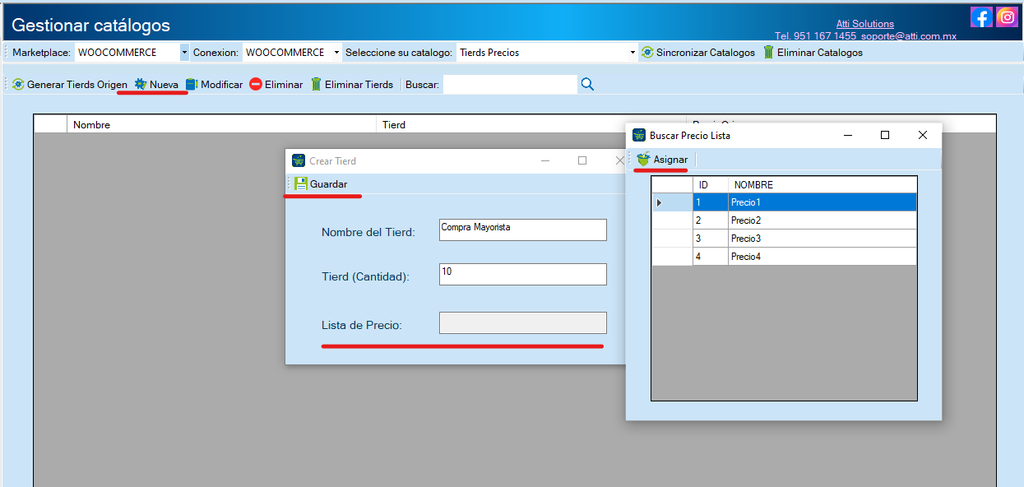Open the Facebook icon link
The image size is (1024, 487).
981,16
